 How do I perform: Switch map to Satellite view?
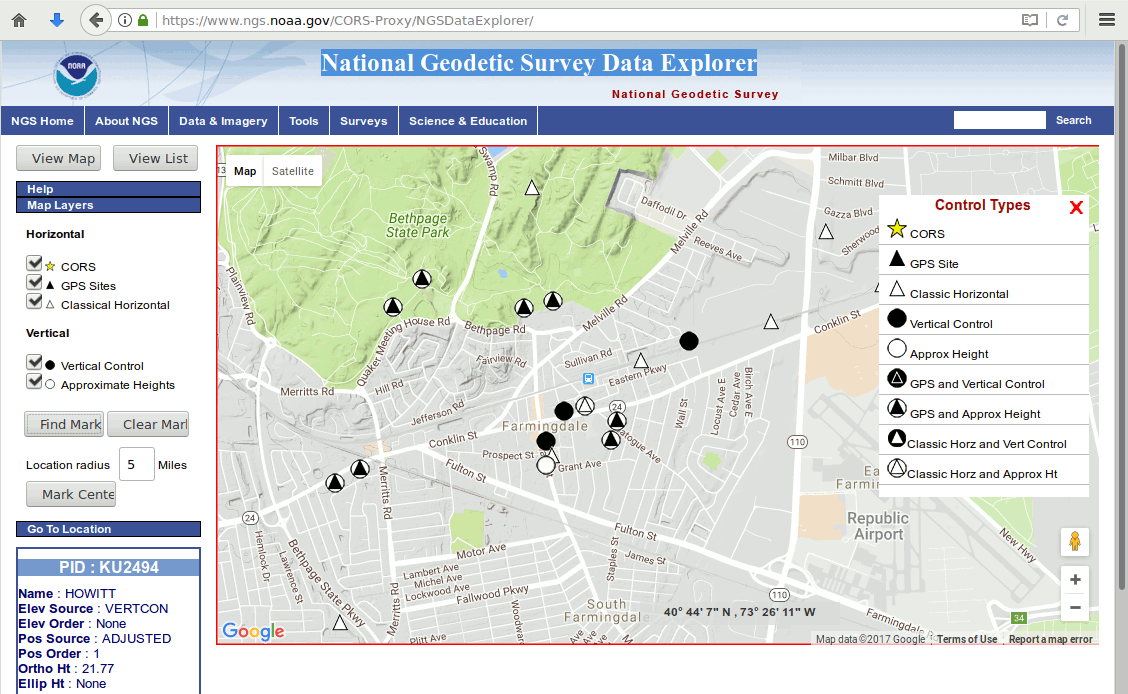pos(293,171)
